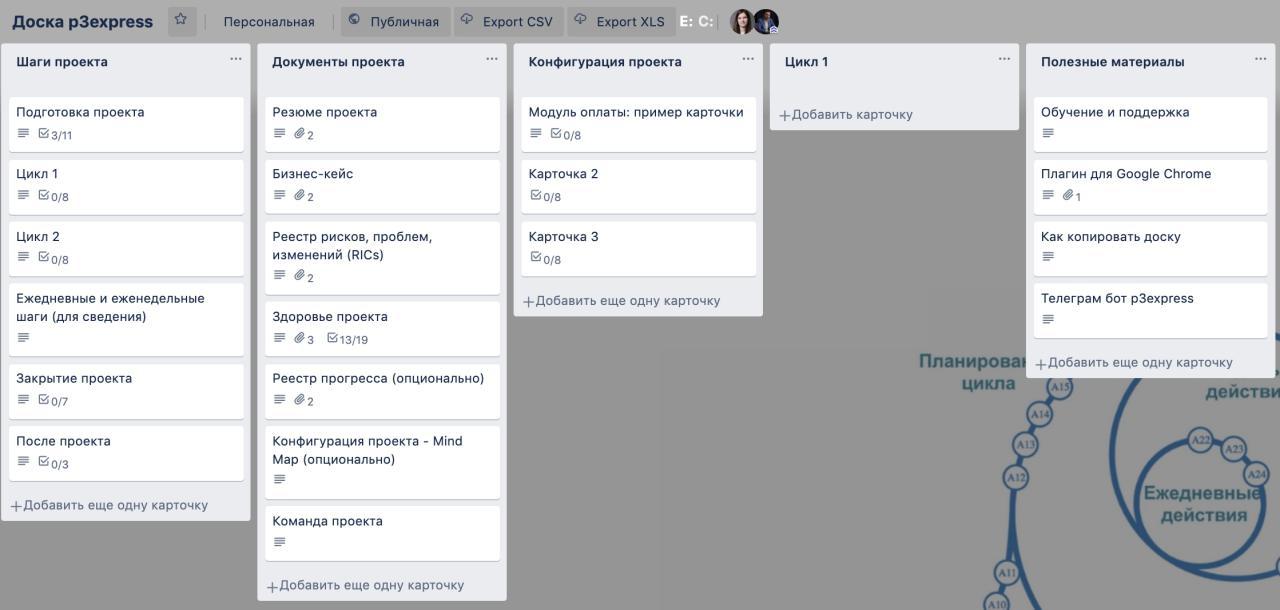Open the Как копировать доску card

click(1150, 248)
